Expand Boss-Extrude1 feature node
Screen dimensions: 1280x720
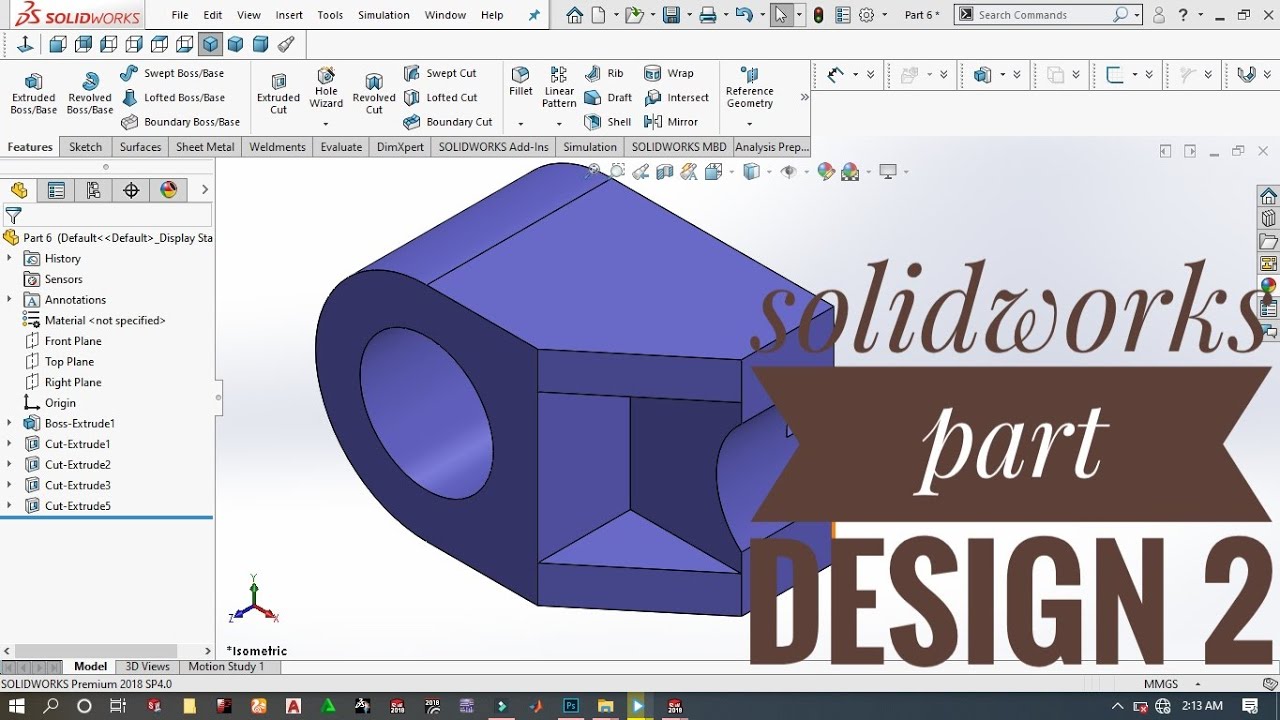tap(9, 423)
